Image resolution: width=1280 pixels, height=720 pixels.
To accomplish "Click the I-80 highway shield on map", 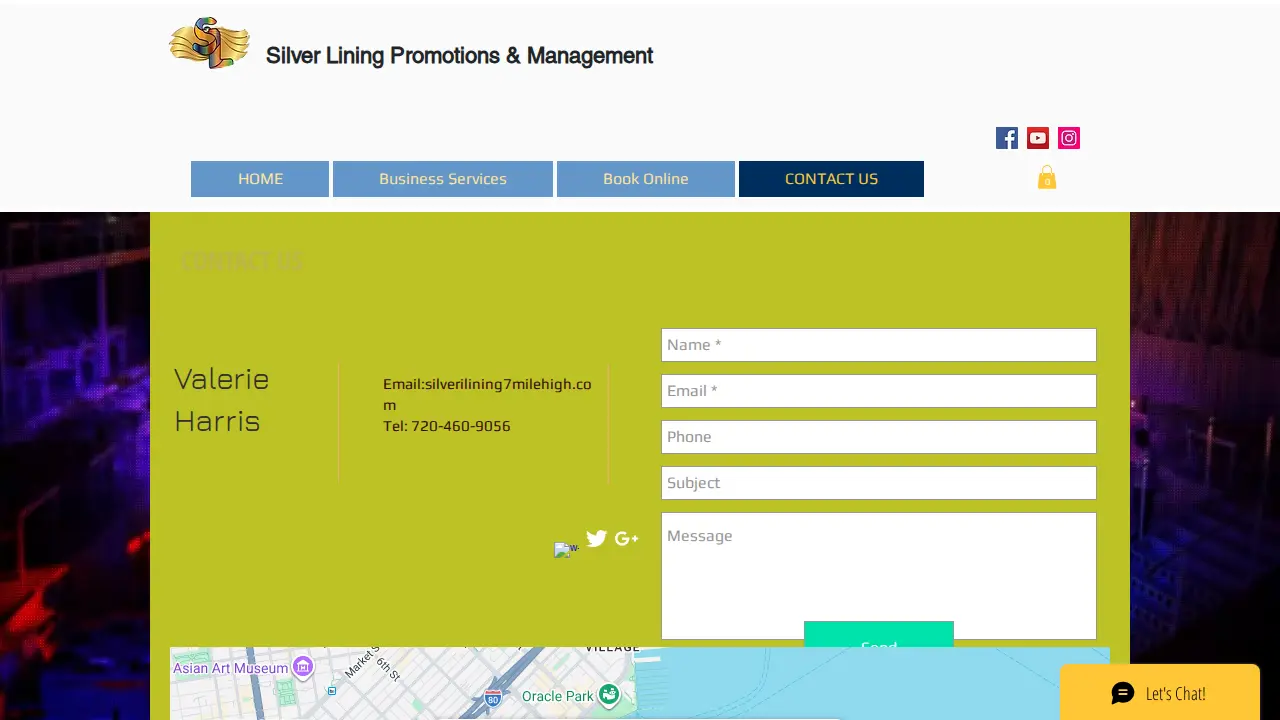I will click(x=492, y=697).
